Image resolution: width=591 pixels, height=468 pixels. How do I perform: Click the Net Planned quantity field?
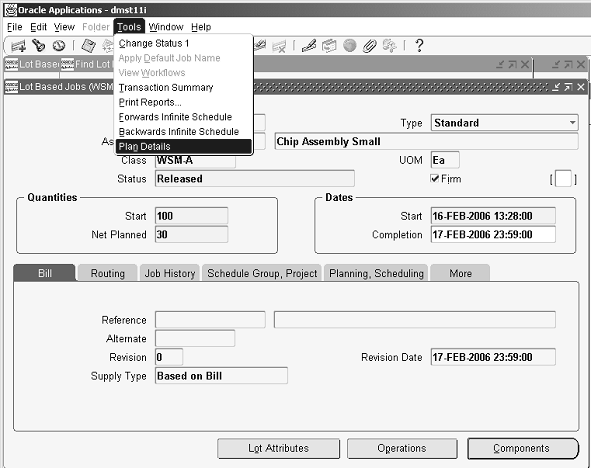pos(191,234)
